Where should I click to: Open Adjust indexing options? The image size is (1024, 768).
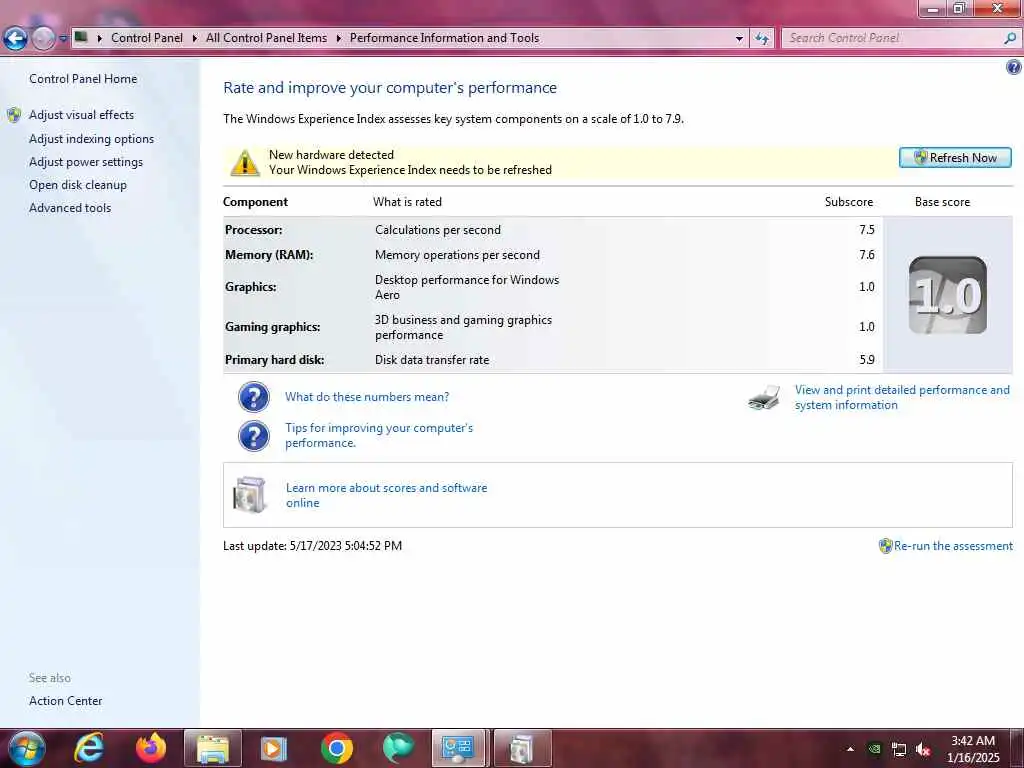coord(91,139)
